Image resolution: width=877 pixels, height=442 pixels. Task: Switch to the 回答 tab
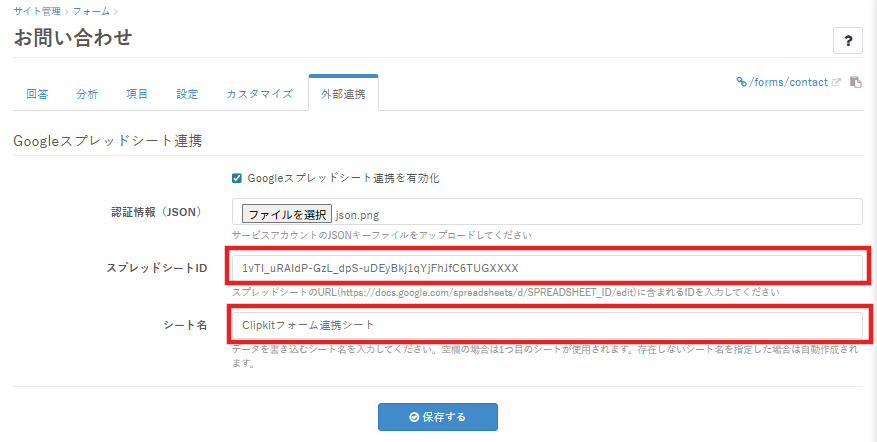37,94
